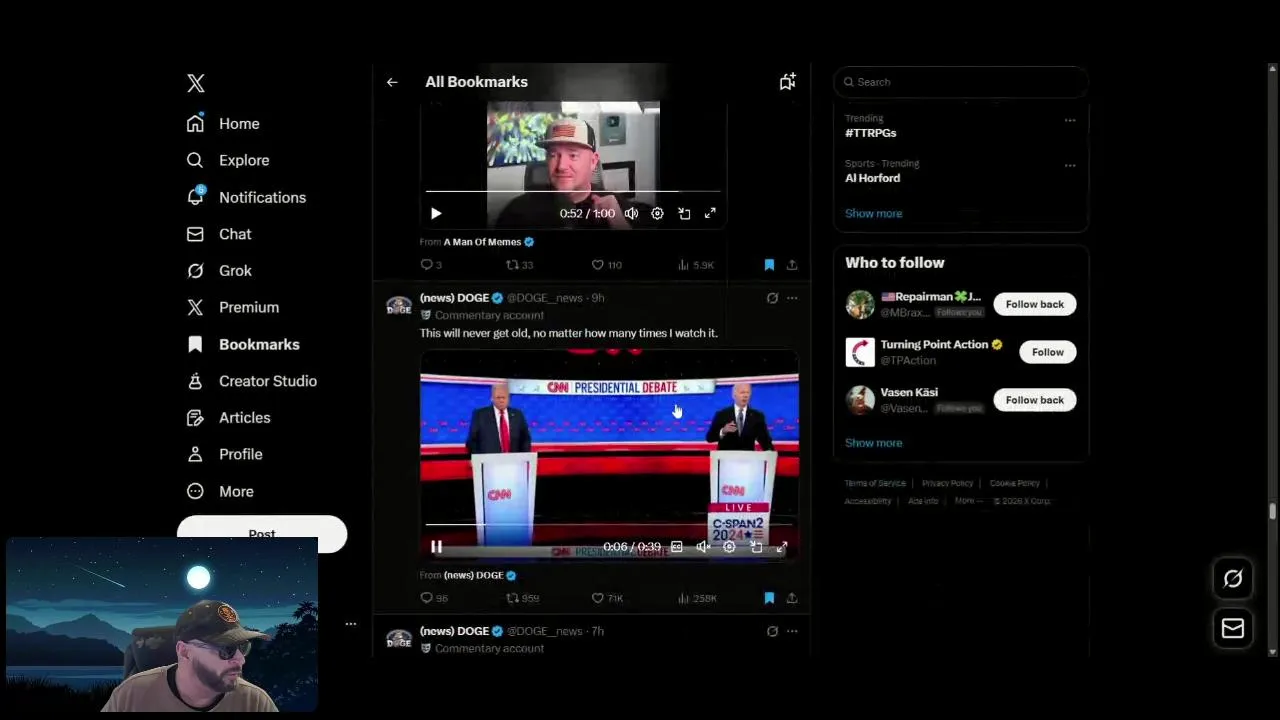
Task: Toggle picture-in-picture on debate video
Action: click(x=756, y=547)
